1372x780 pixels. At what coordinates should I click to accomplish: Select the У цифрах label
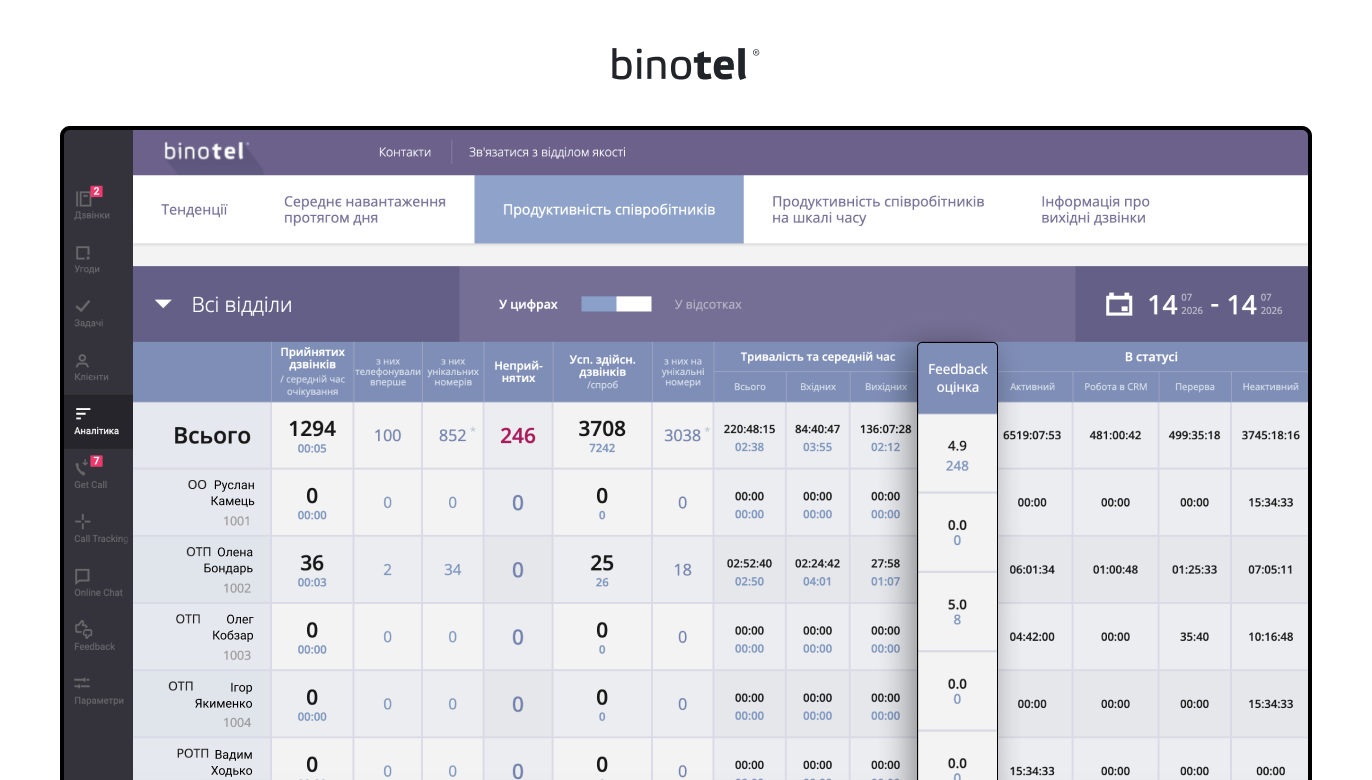[x=528, y=304]
